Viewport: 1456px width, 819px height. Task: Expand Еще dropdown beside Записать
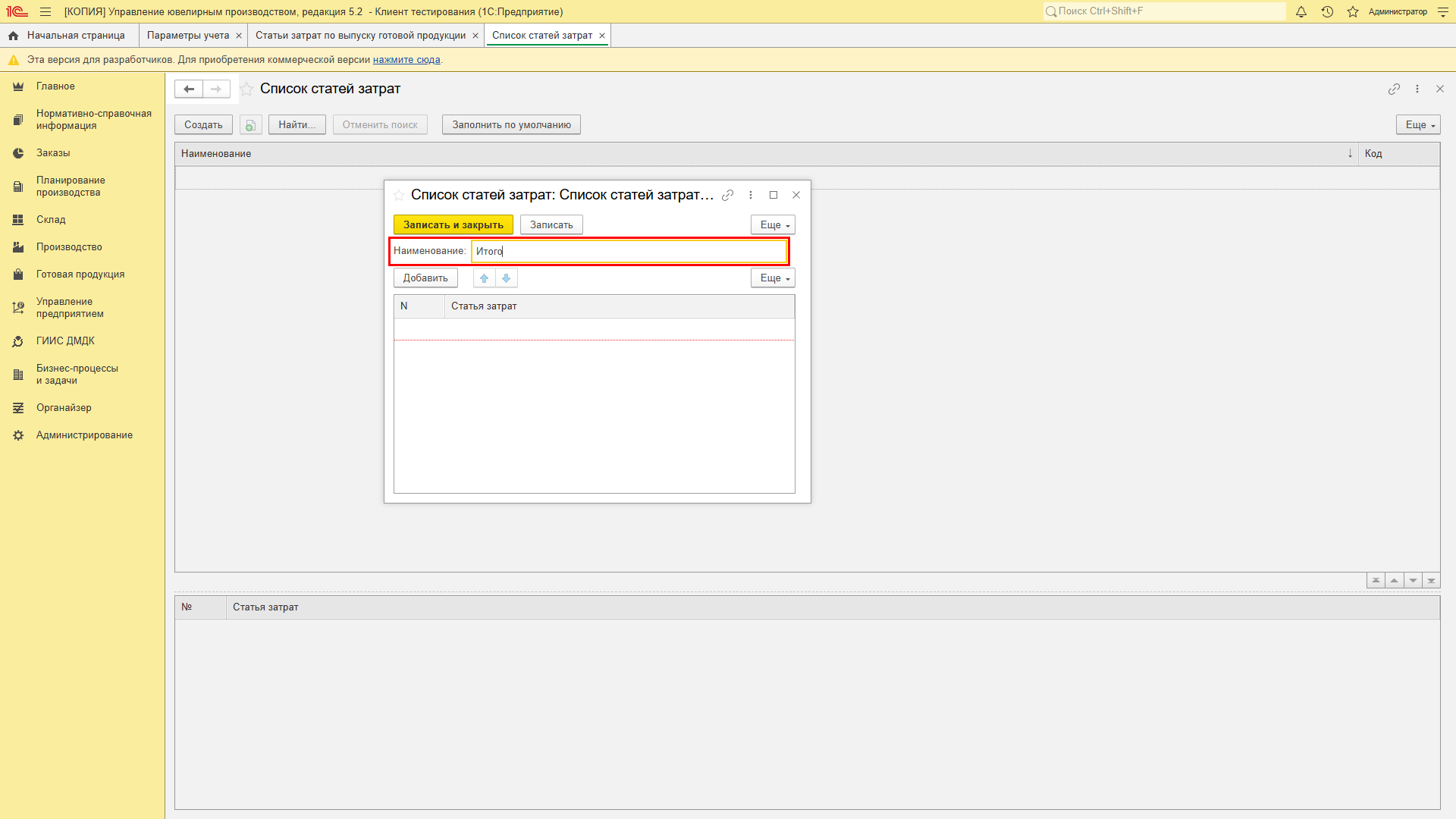pos(773,225)
